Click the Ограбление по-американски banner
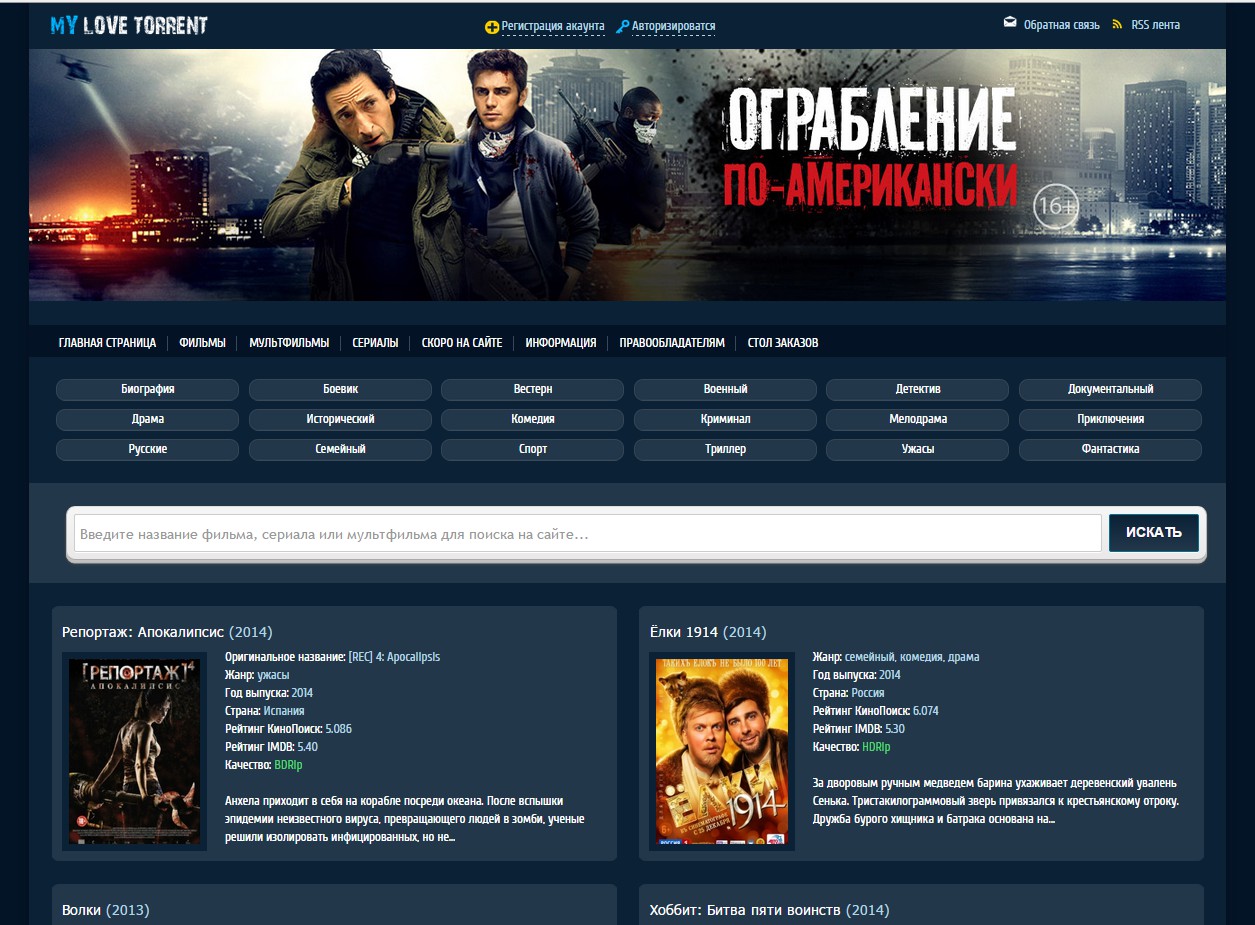 (627, 175)
